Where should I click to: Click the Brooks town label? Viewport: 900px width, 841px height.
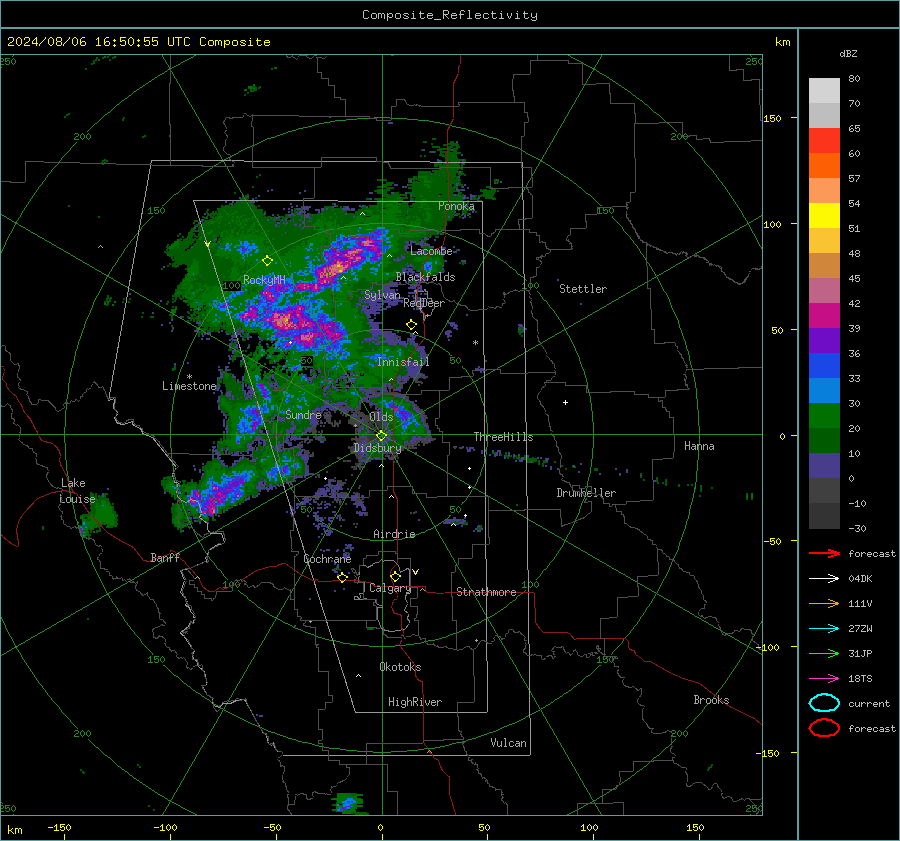pos(711,700)
